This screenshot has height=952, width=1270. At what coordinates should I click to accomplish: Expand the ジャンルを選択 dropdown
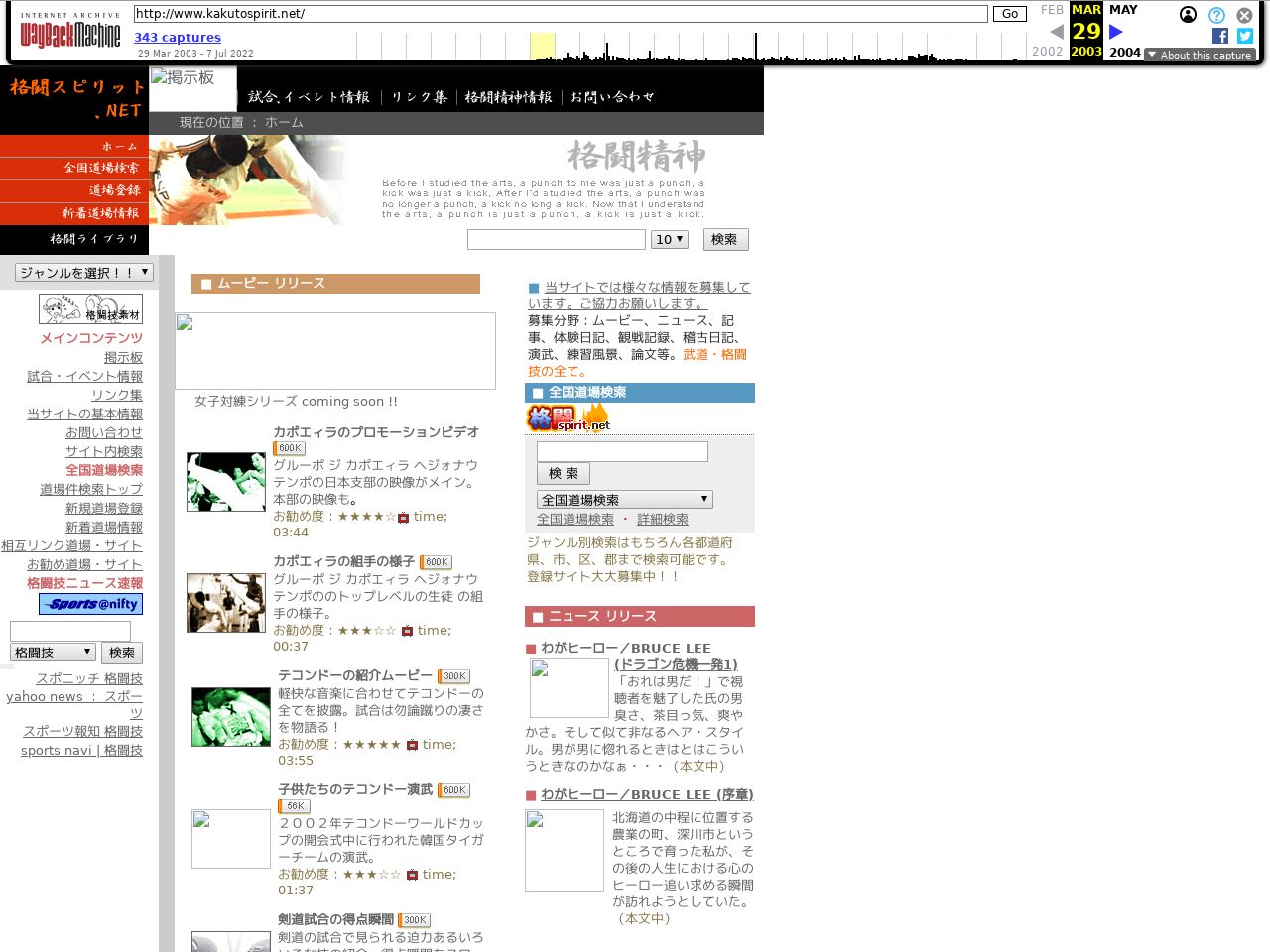[83, 273]
